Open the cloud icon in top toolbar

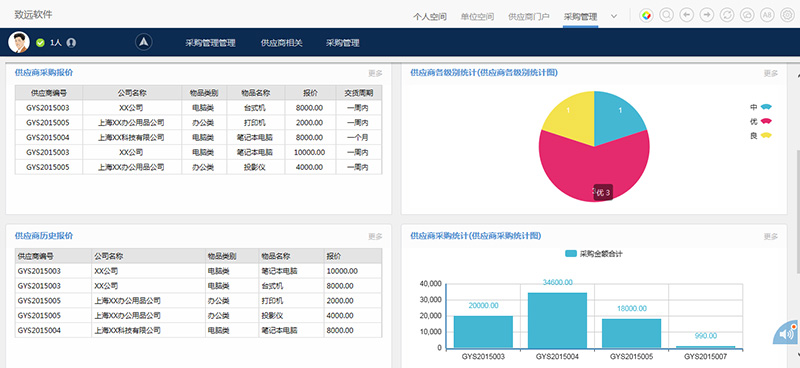point(746,15)
